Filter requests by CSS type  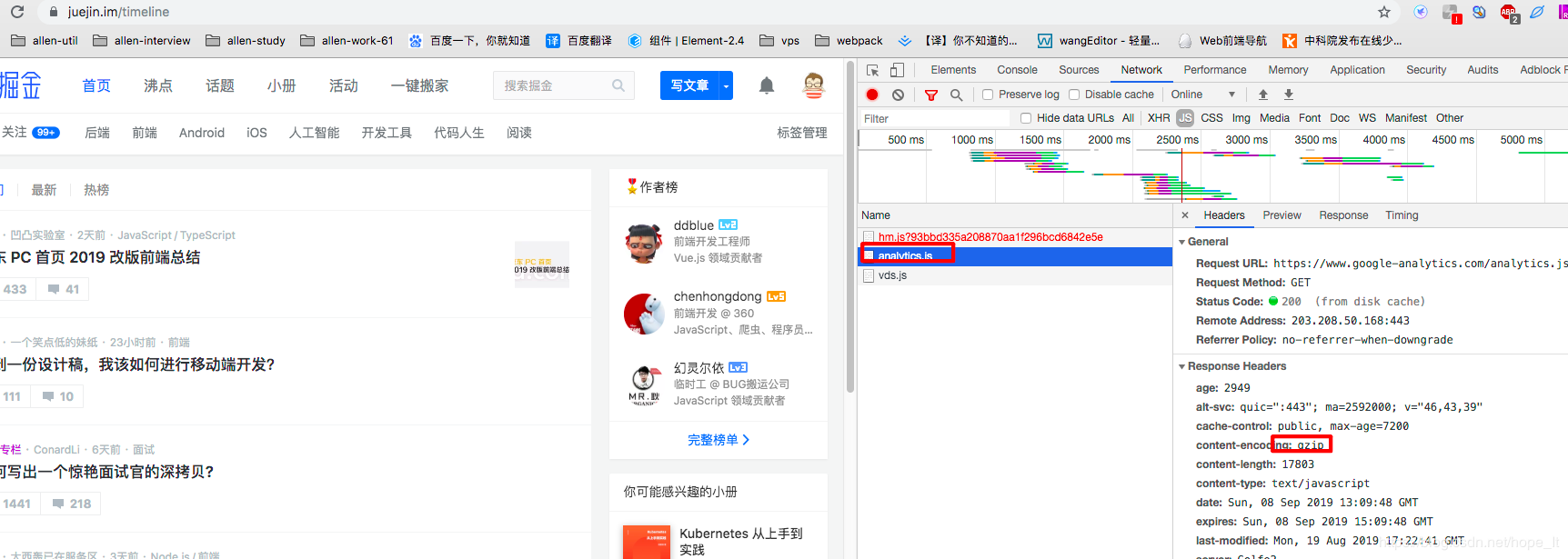(x=1211, y=118)
